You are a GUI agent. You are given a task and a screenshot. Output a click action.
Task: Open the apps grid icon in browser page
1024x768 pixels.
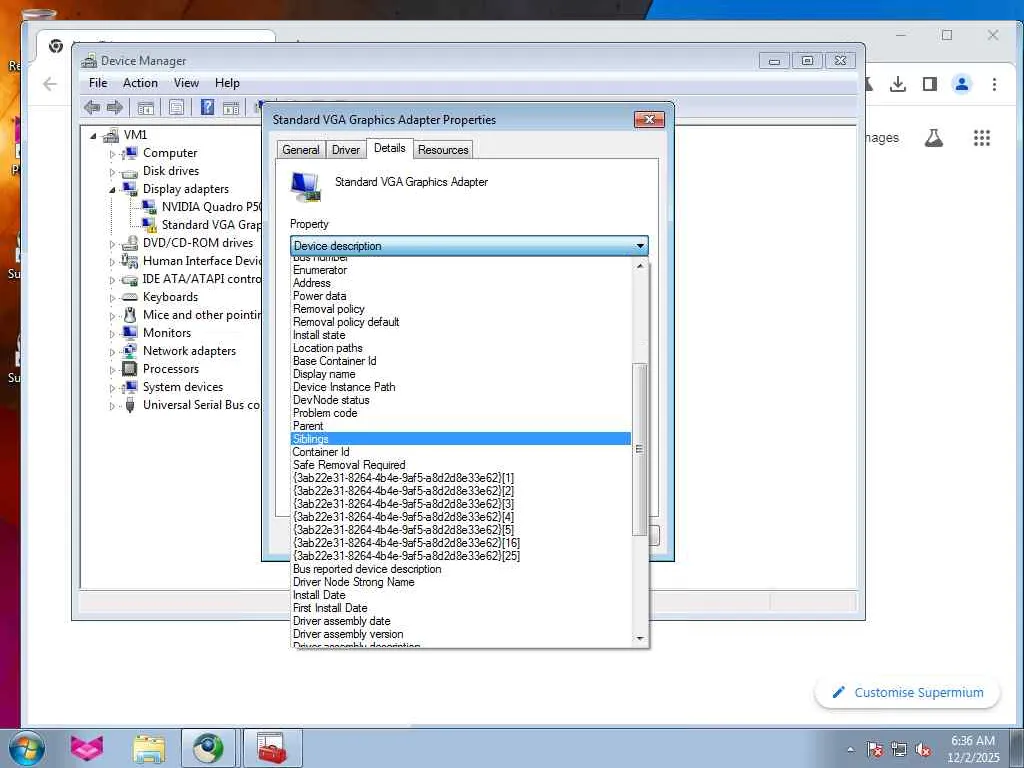click(982, 138)
